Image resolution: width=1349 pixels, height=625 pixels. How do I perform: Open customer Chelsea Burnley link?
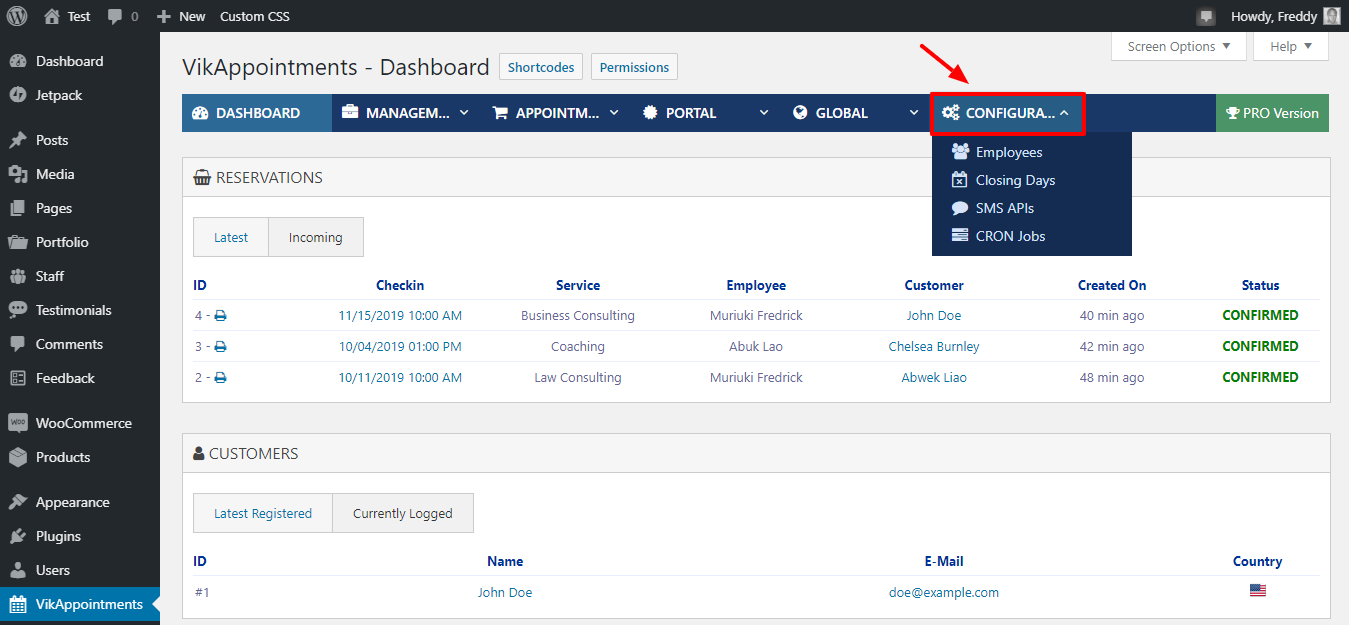(933, 347)
